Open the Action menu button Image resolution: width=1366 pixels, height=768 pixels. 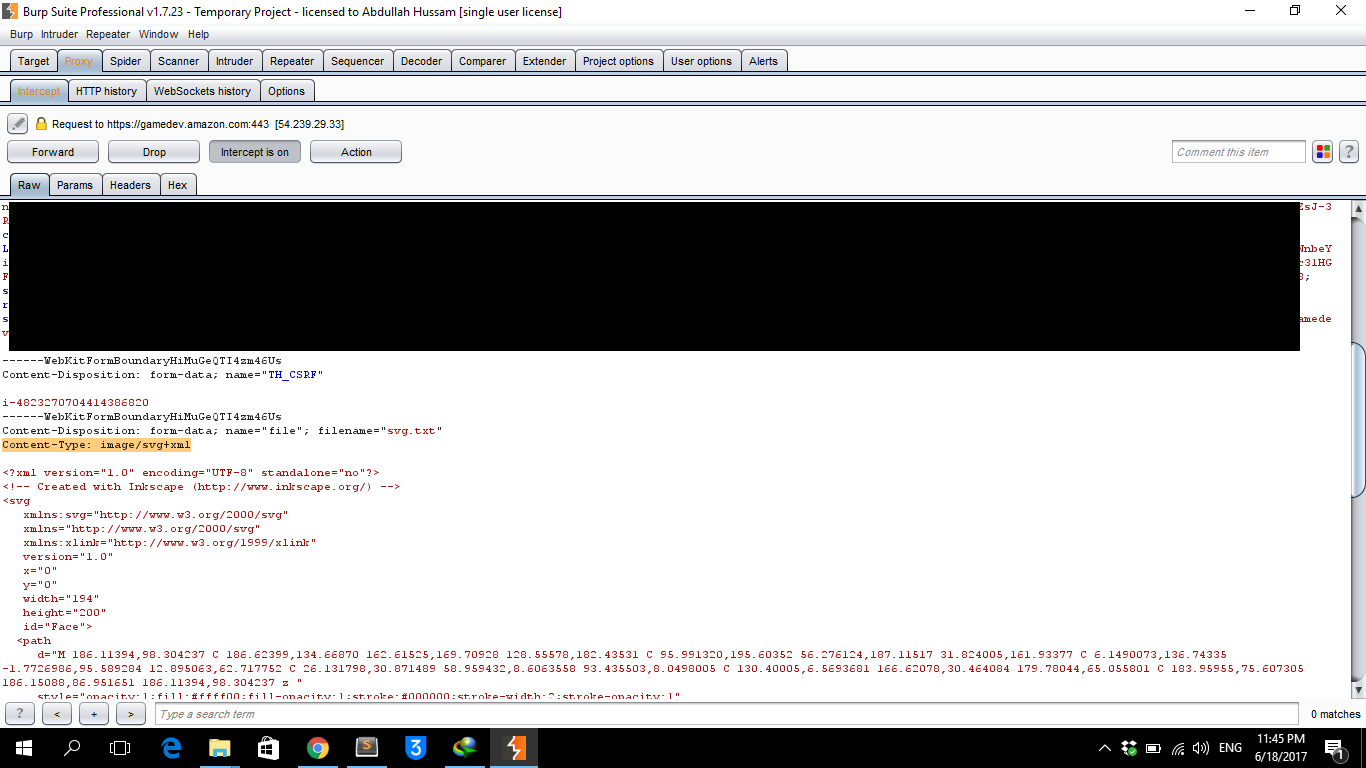(x=356, y=152)
